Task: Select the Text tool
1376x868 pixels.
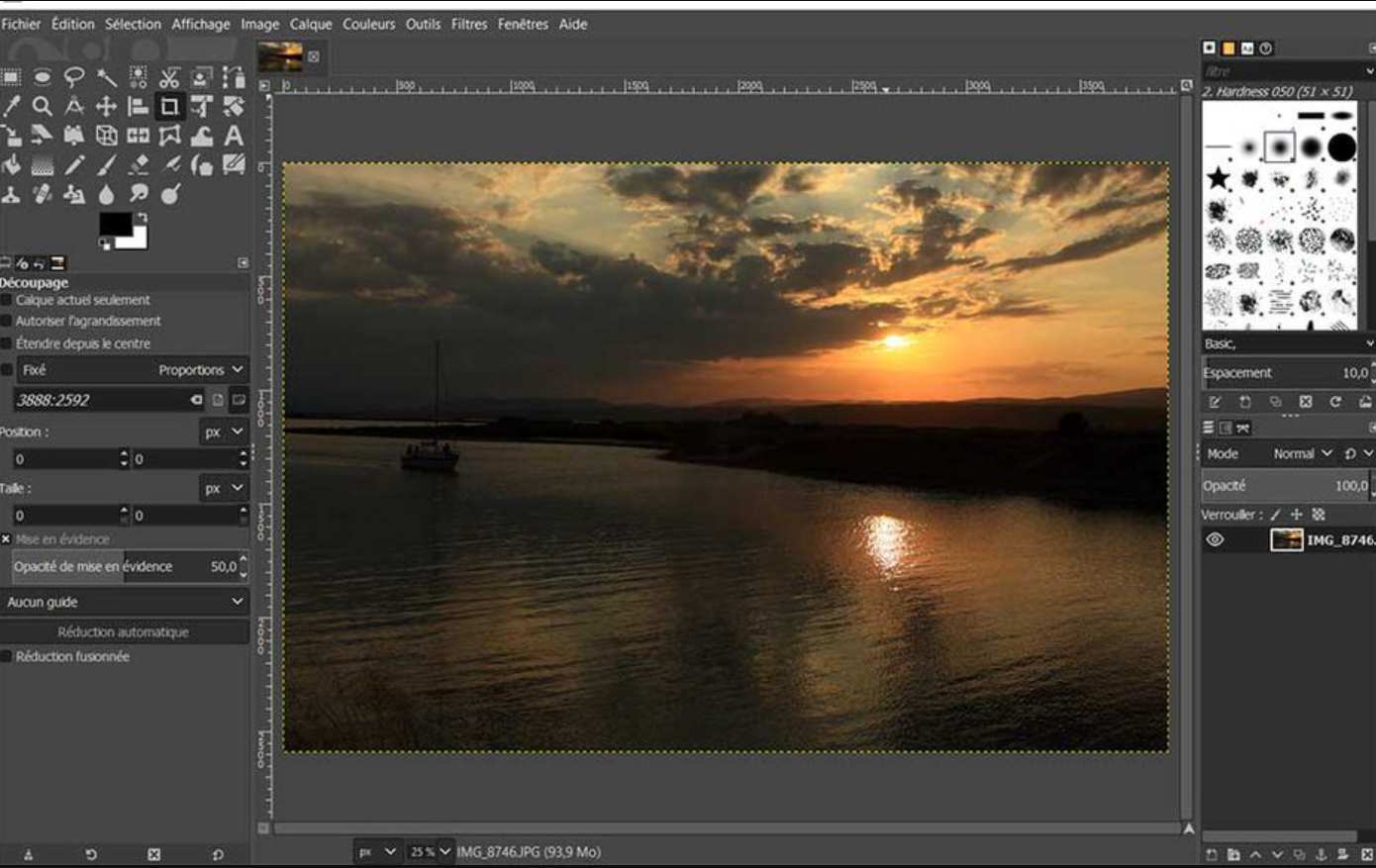Action: click(234, 136)
